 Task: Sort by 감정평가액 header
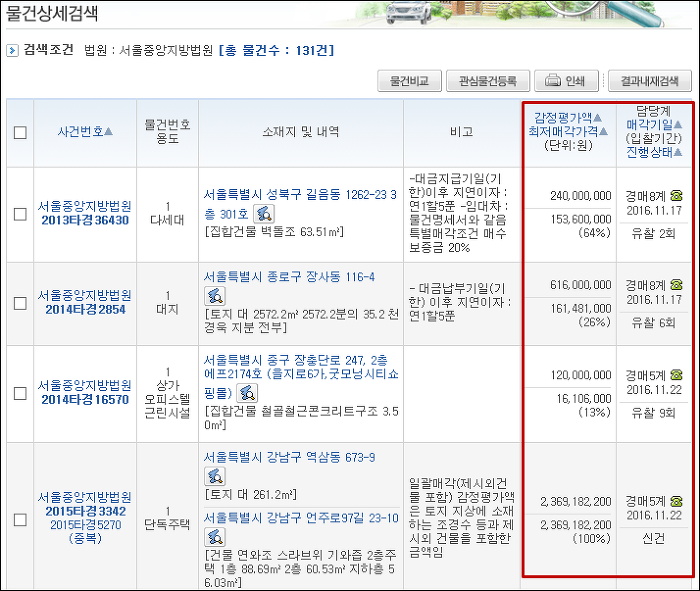(x=568, y=118)
